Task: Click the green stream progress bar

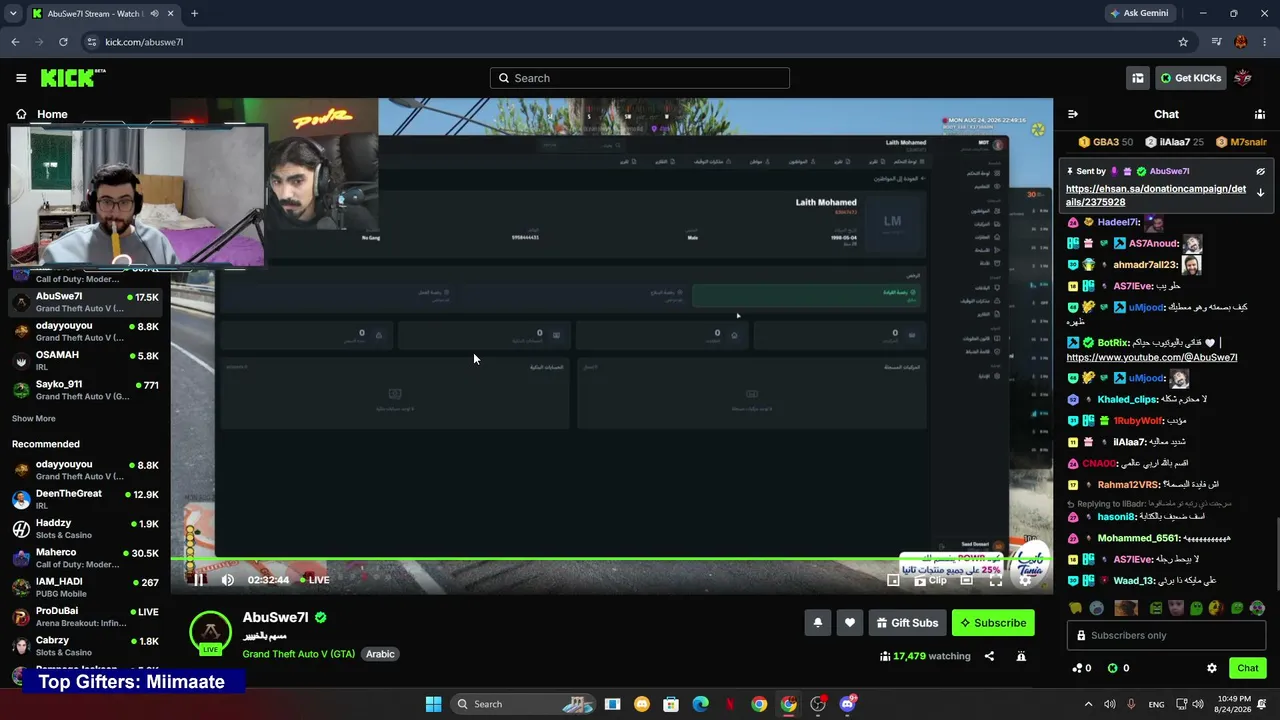Action: (x=611, y=559)
